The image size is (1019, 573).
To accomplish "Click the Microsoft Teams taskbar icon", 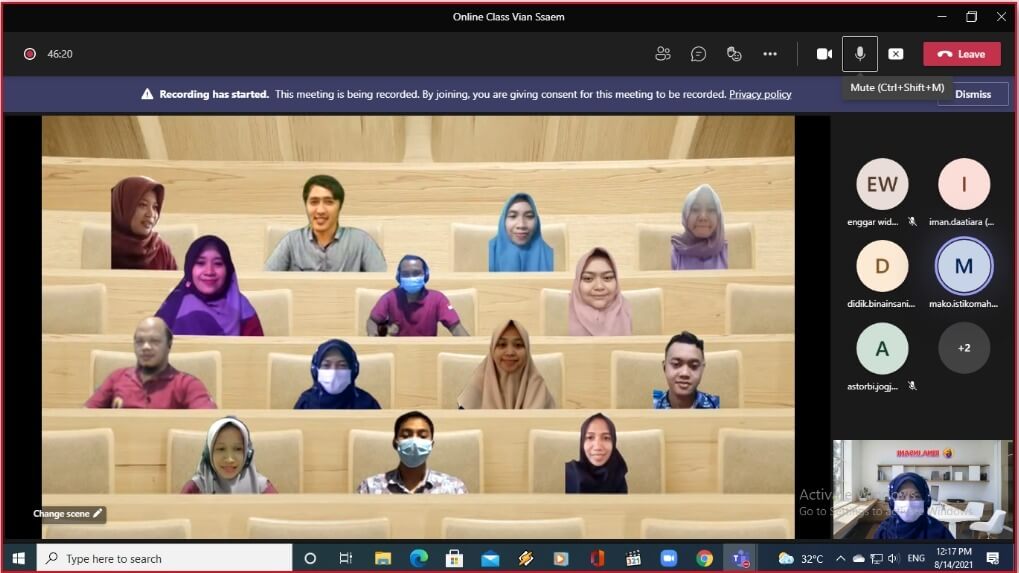I will (x=740, y=558).
